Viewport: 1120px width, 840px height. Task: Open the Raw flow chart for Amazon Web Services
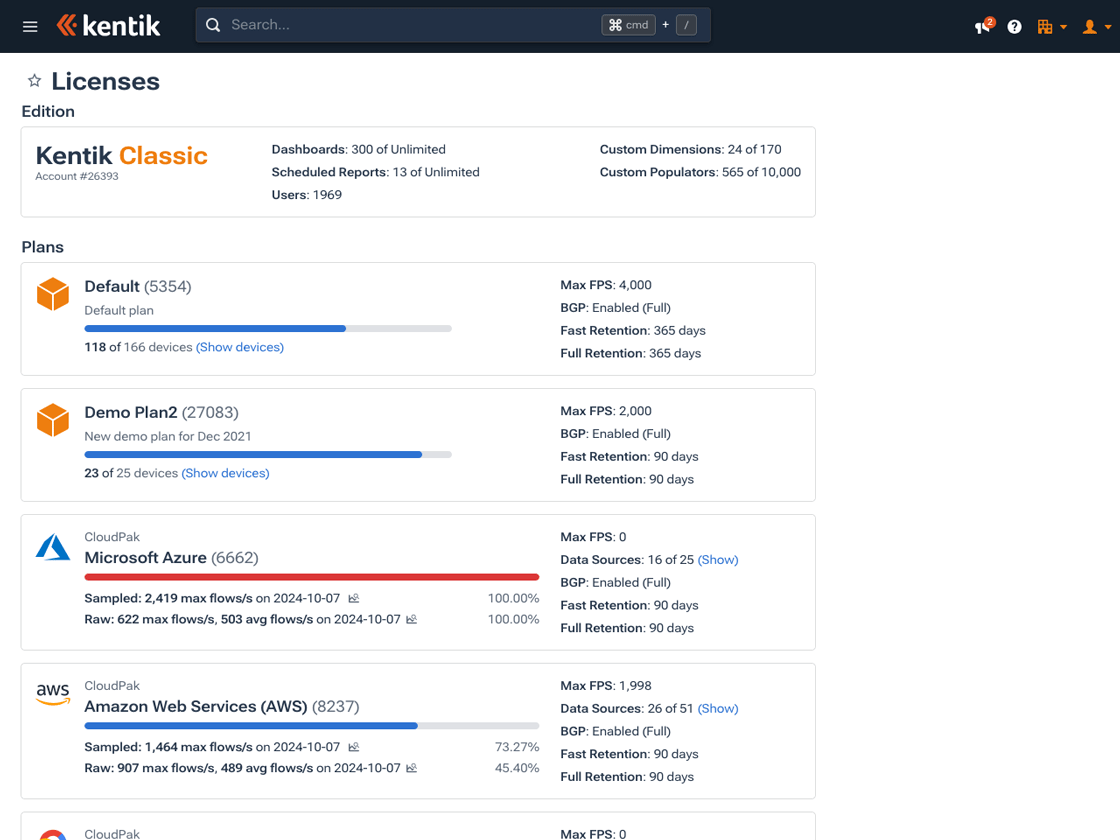click(x=411, y=768)
